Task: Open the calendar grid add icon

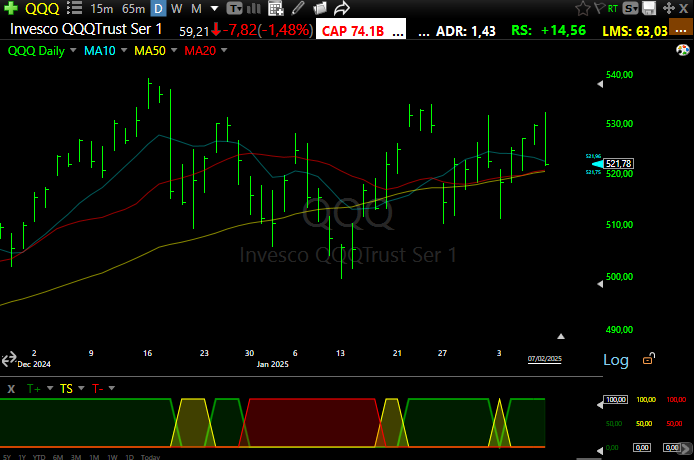Action: pyautogui.click(x=276, y=8)
